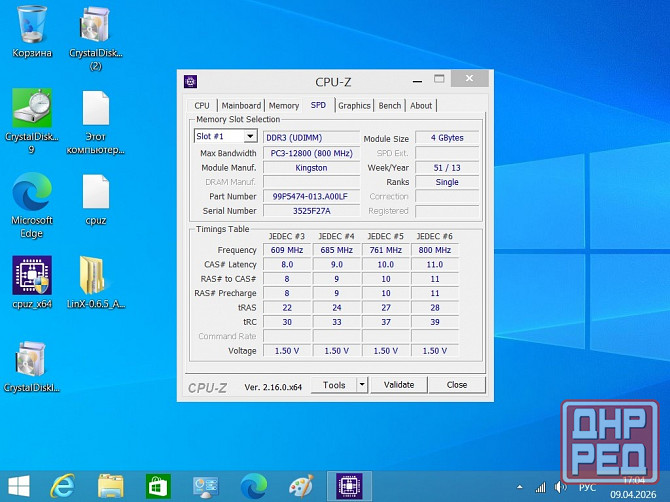This screenshot has width=670, height=502.
Task: Click the DDR3 (UDIMM) memory type field
Action: coord(311,138)
